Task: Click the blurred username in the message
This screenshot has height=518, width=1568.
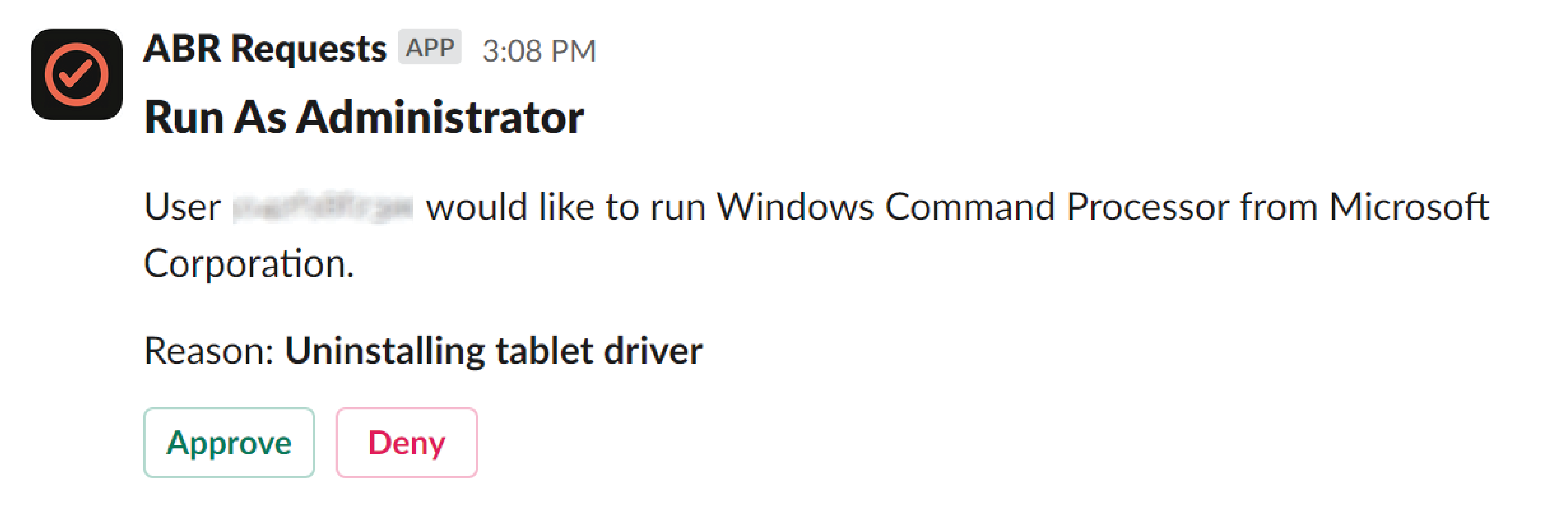Action: [323, 207]
